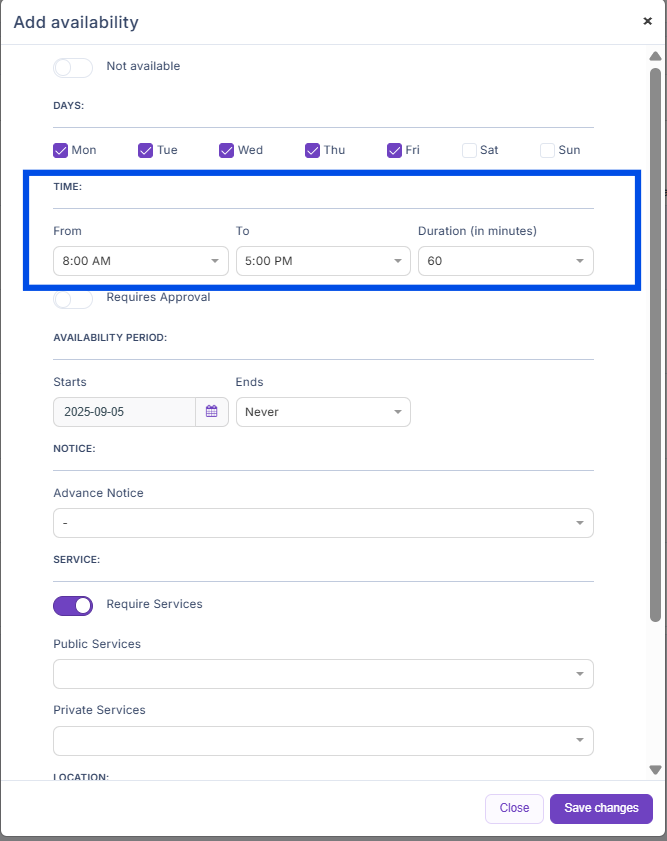Open the From time dropdown
This screenshot has width=667, height=841.
tap(140, 261)
